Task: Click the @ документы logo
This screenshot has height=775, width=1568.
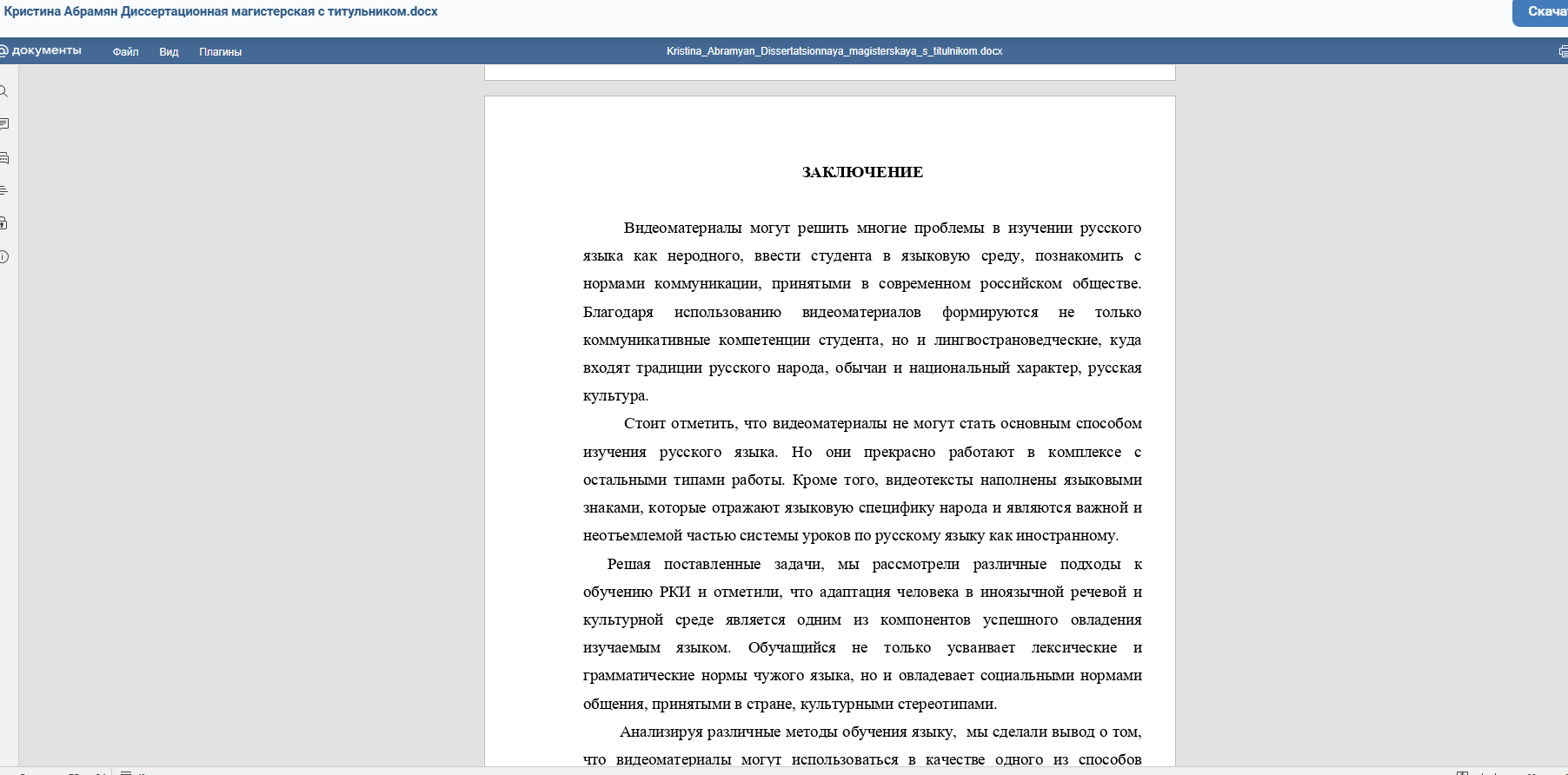Action: point(42,50)
